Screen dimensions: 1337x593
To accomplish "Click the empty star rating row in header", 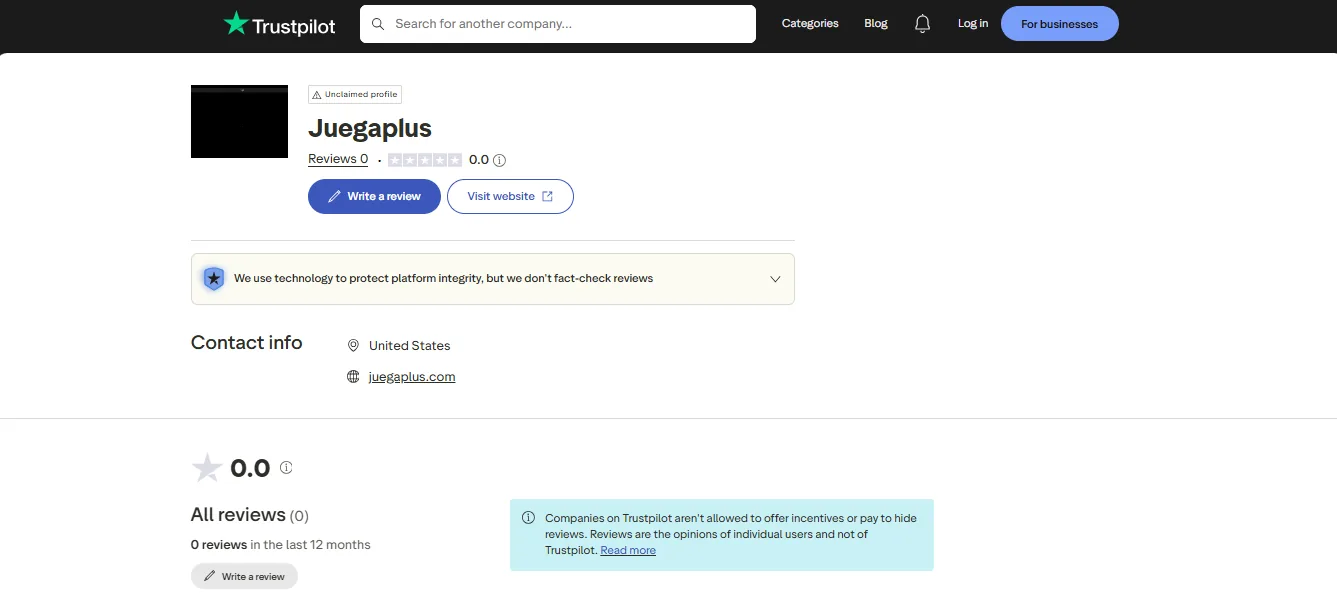I will pyautogui.click(x=425, y=160).
